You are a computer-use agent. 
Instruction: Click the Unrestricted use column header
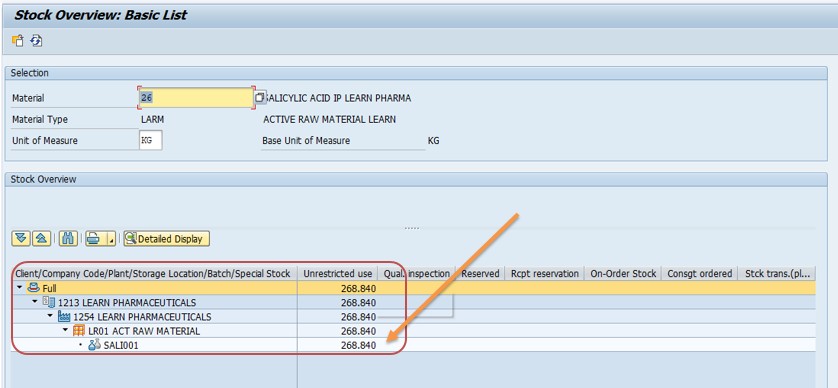(338, 274)
